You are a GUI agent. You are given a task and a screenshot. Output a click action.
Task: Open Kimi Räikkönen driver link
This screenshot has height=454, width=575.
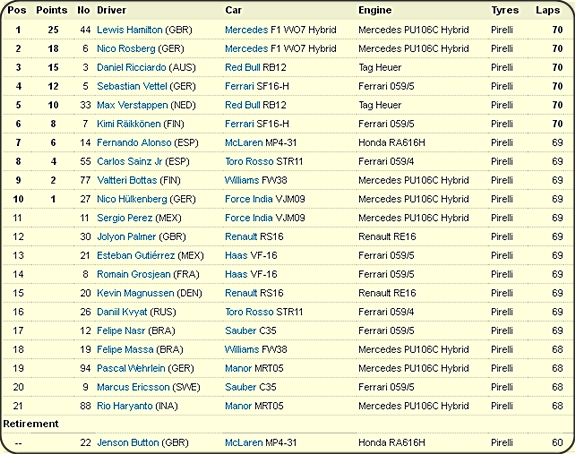[129, 124]
